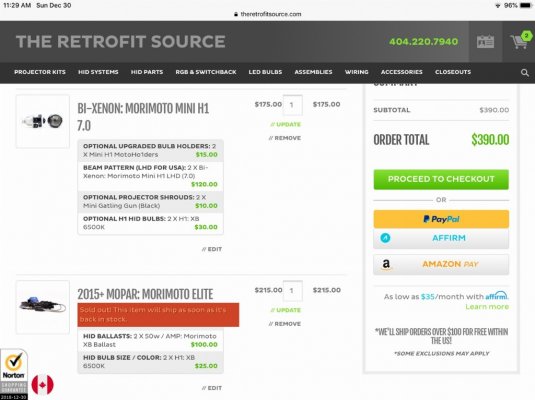
Task: Open the LED Bulbs menu
Action: click(265, 72)
